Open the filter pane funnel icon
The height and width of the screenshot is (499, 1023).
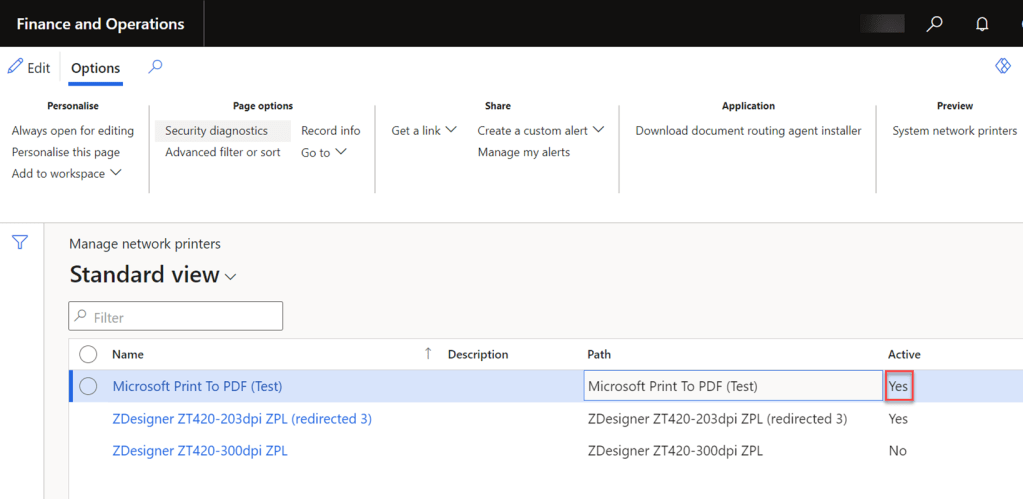tap(20, 242)
